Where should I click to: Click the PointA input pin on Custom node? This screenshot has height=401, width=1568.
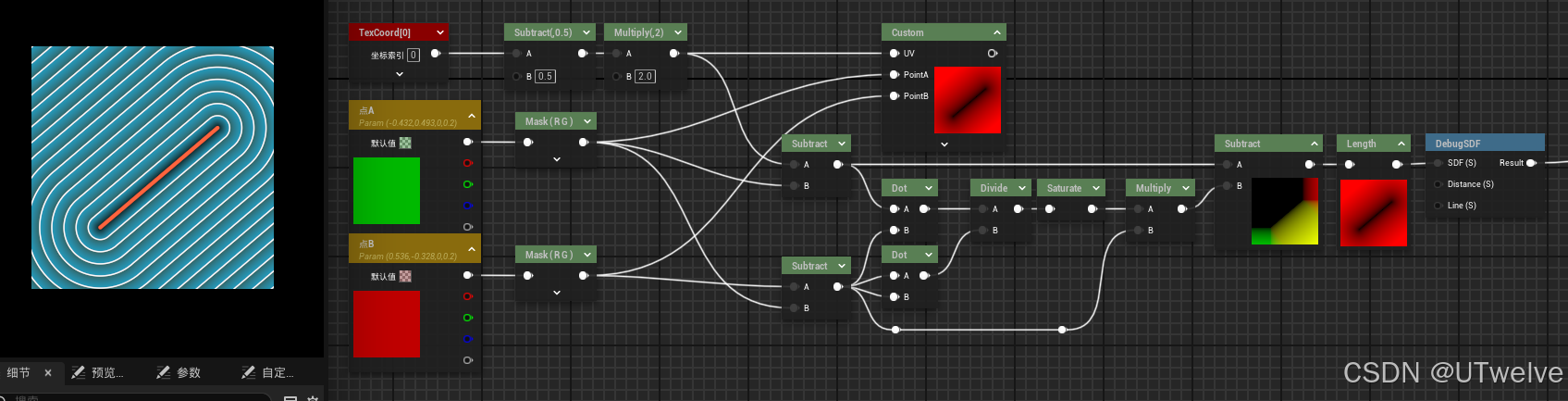(894, 75)
